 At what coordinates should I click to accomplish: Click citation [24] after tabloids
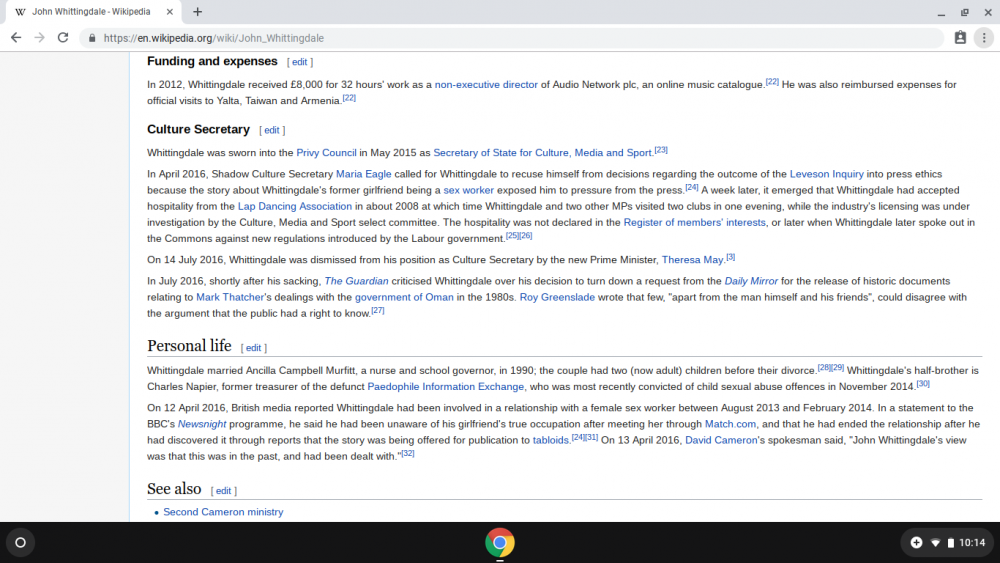tap(578, 437)
